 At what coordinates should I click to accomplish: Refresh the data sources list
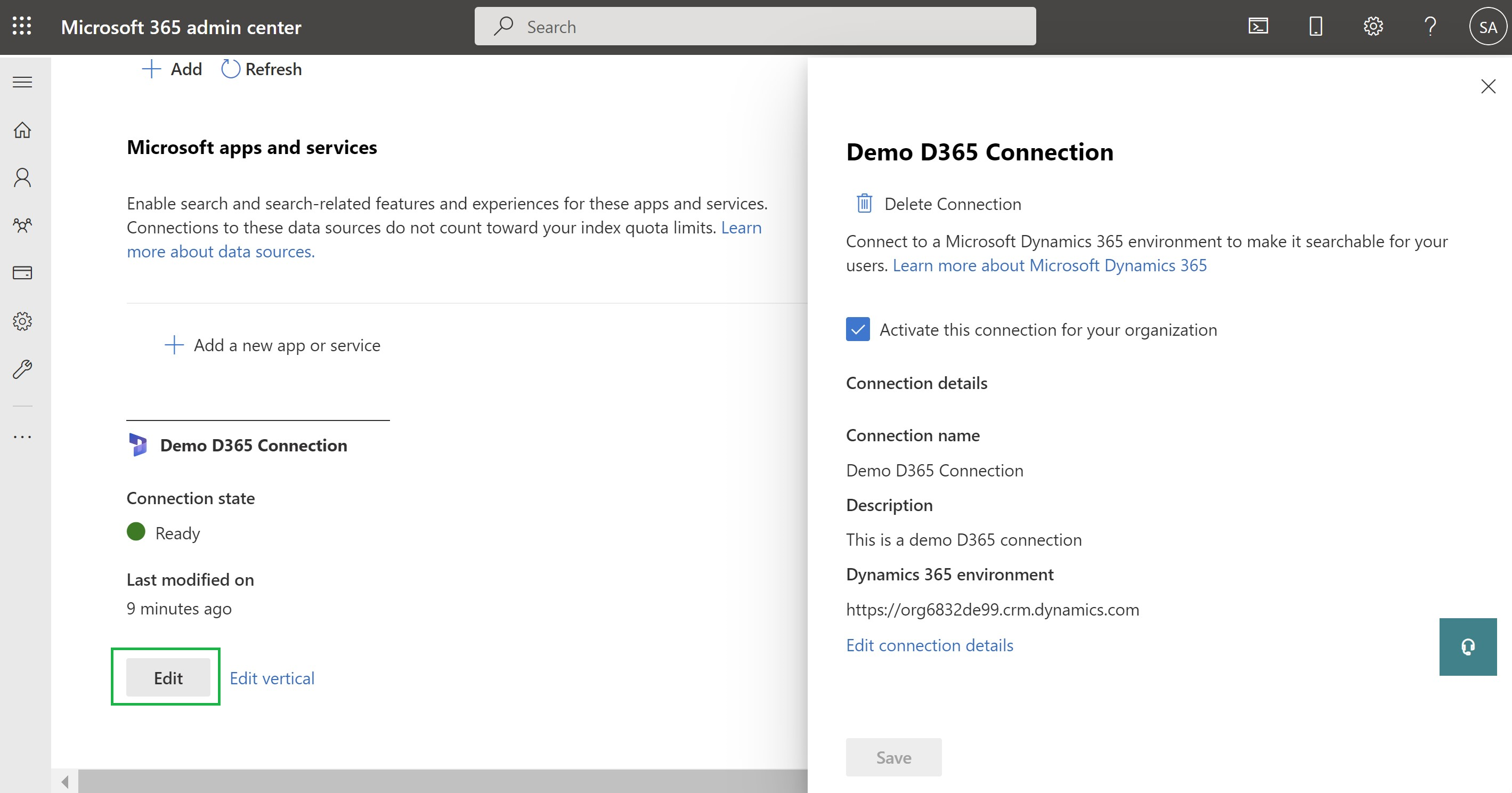coord(261,69)
